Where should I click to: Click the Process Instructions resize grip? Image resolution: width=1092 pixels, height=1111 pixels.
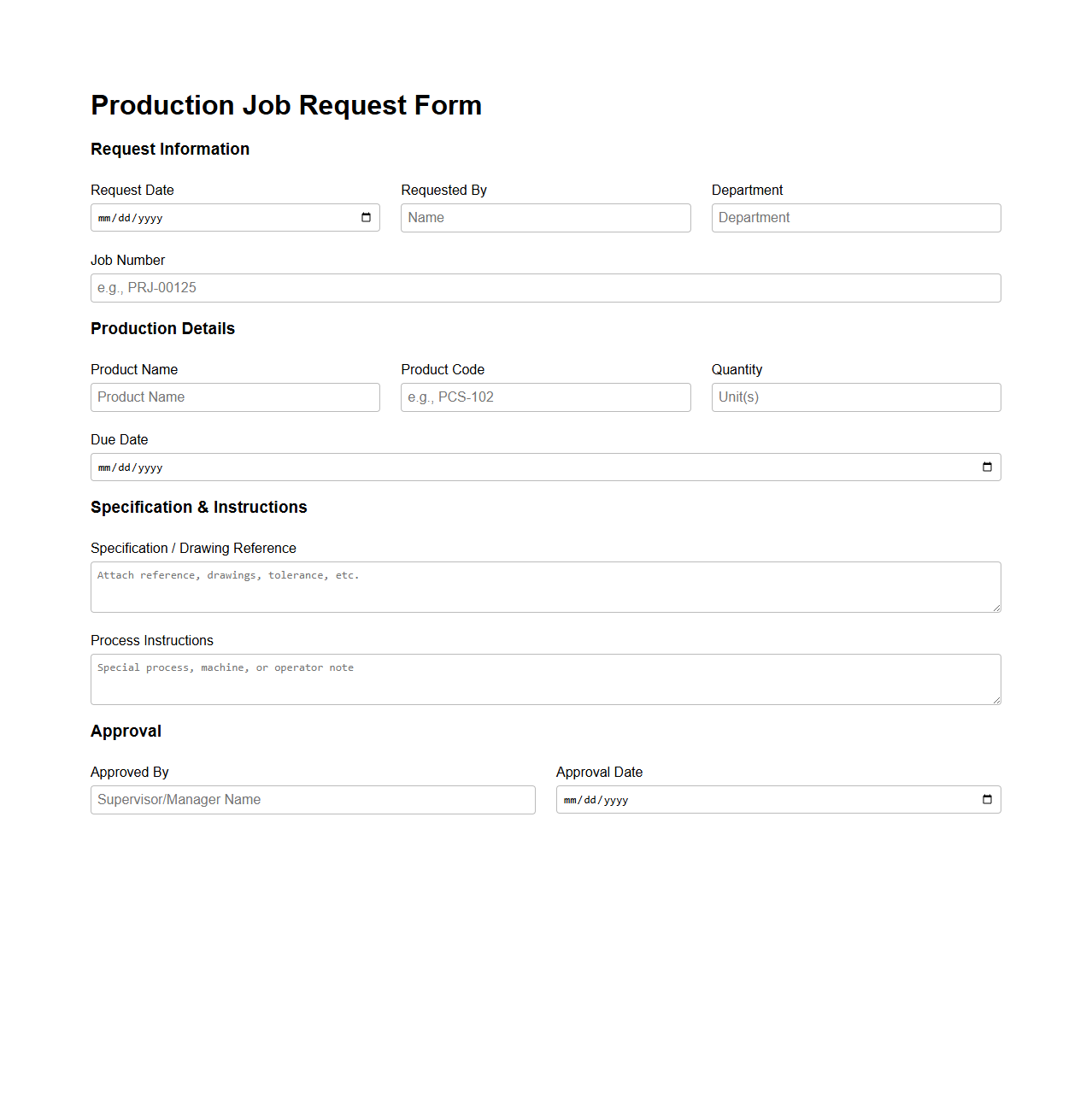995,699
